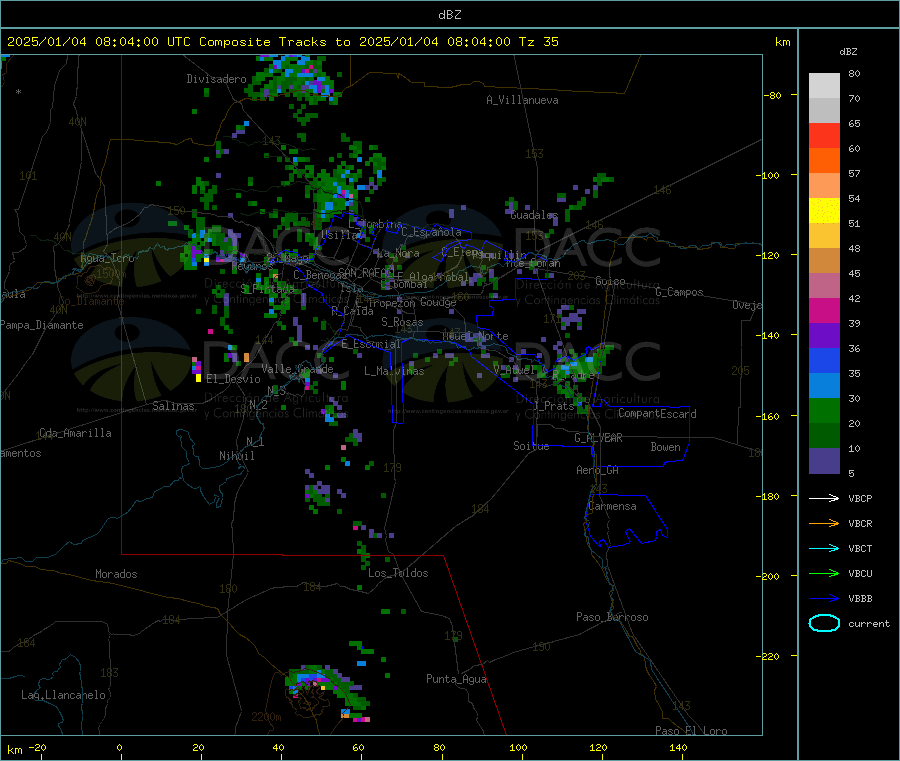
Task: Click the L_Malvinas map label
Action: 394,371
